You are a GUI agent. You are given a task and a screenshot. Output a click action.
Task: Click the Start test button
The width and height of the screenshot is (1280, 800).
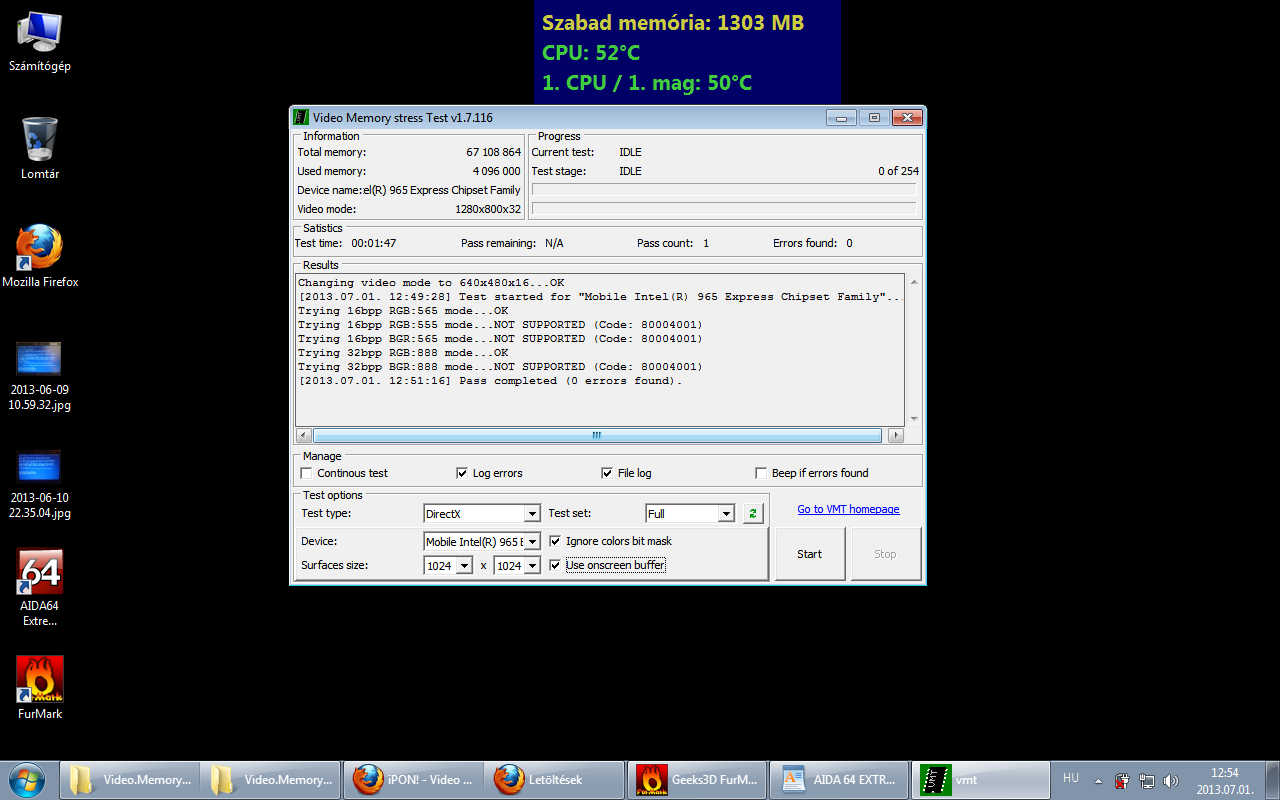(x=809, y=554)
